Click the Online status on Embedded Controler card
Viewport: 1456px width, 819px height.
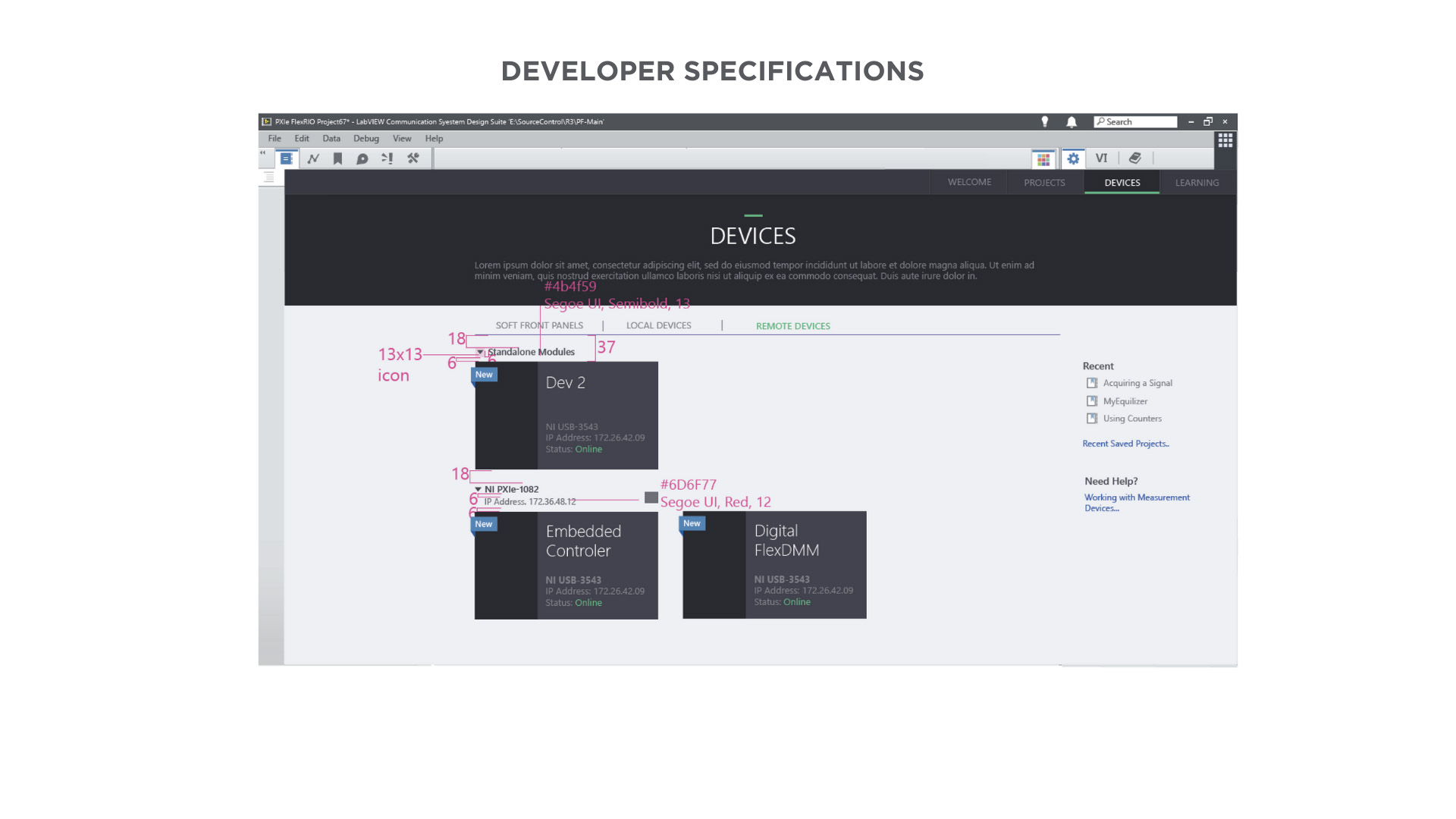pos(588,603)
